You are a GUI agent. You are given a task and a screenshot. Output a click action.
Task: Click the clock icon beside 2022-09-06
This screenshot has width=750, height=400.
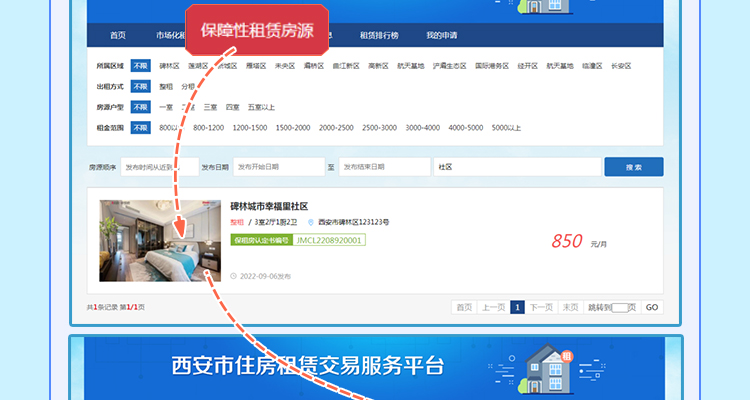tap(234, 275)
